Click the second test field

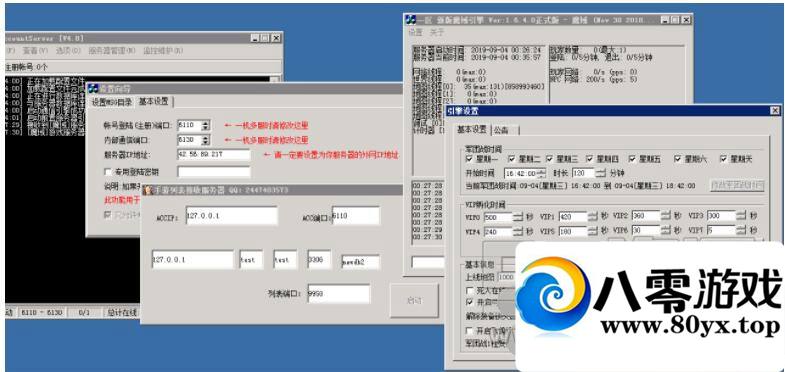tap(285, 260)
